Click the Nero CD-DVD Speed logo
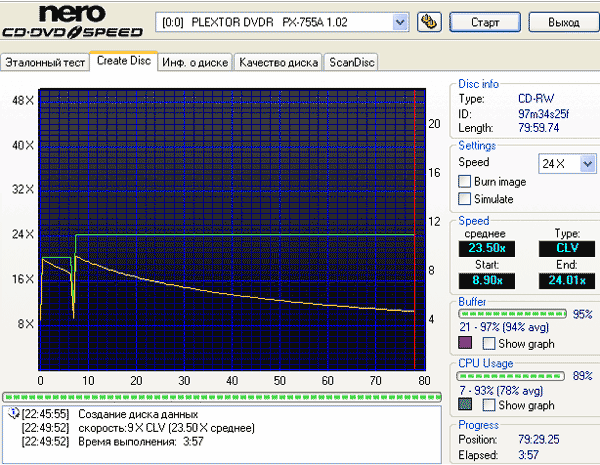This screenshot has height=465, width=600. click(x=72, y=22)
